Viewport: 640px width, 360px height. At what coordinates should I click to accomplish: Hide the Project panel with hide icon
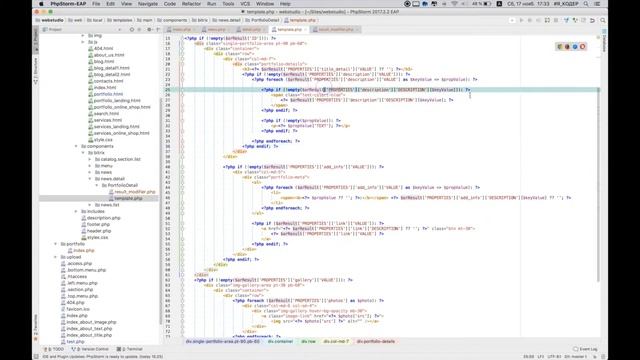tap(158, 29)
